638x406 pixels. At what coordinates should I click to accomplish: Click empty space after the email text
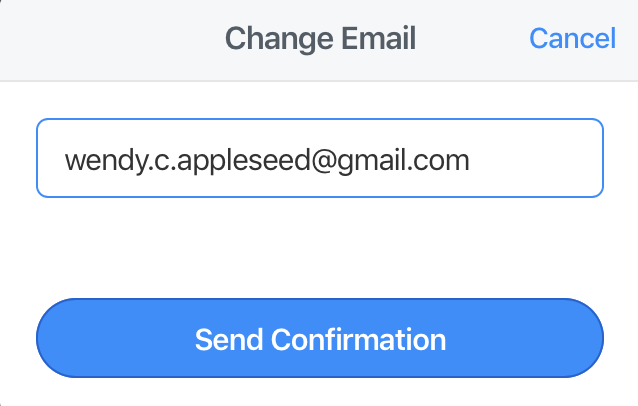click(x=533, y=159)
